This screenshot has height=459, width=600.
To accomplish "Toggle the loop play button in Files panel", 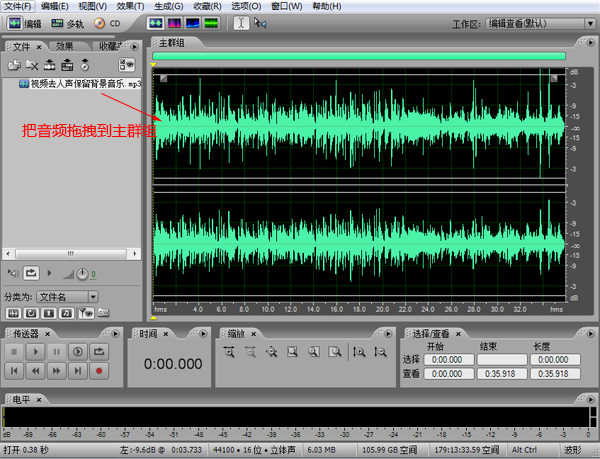I will pos(31,273).
